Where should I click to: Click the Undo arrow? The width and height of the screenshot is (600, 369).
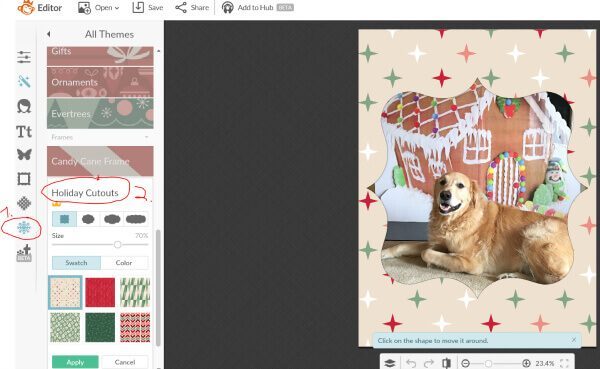pyautogui.click(x=411, y=363)
